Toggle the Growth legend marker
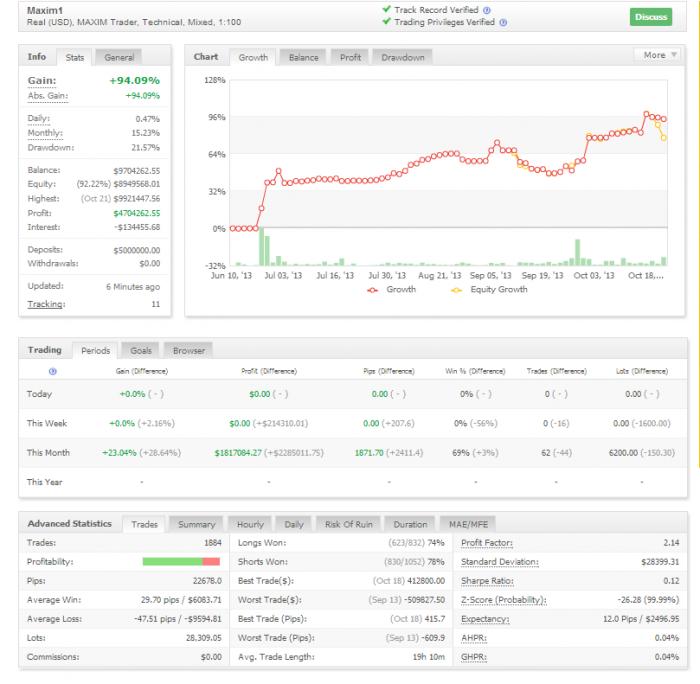The width and height of the screenshot is (700, 684). click(x=372, y=290)
